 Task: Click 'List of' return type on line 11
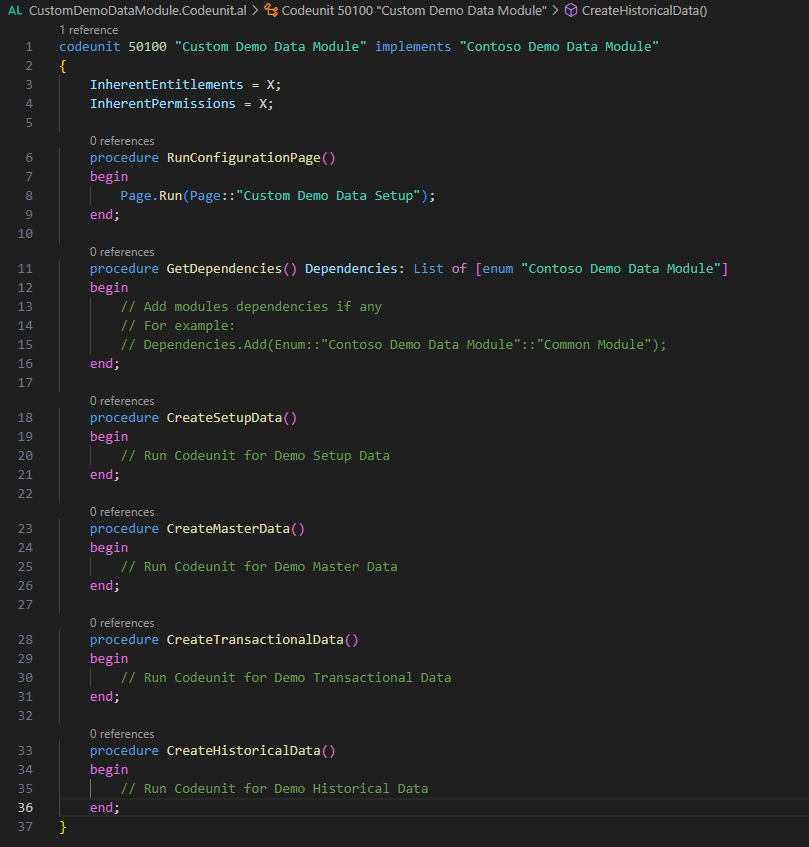click(x=440, y=268)
